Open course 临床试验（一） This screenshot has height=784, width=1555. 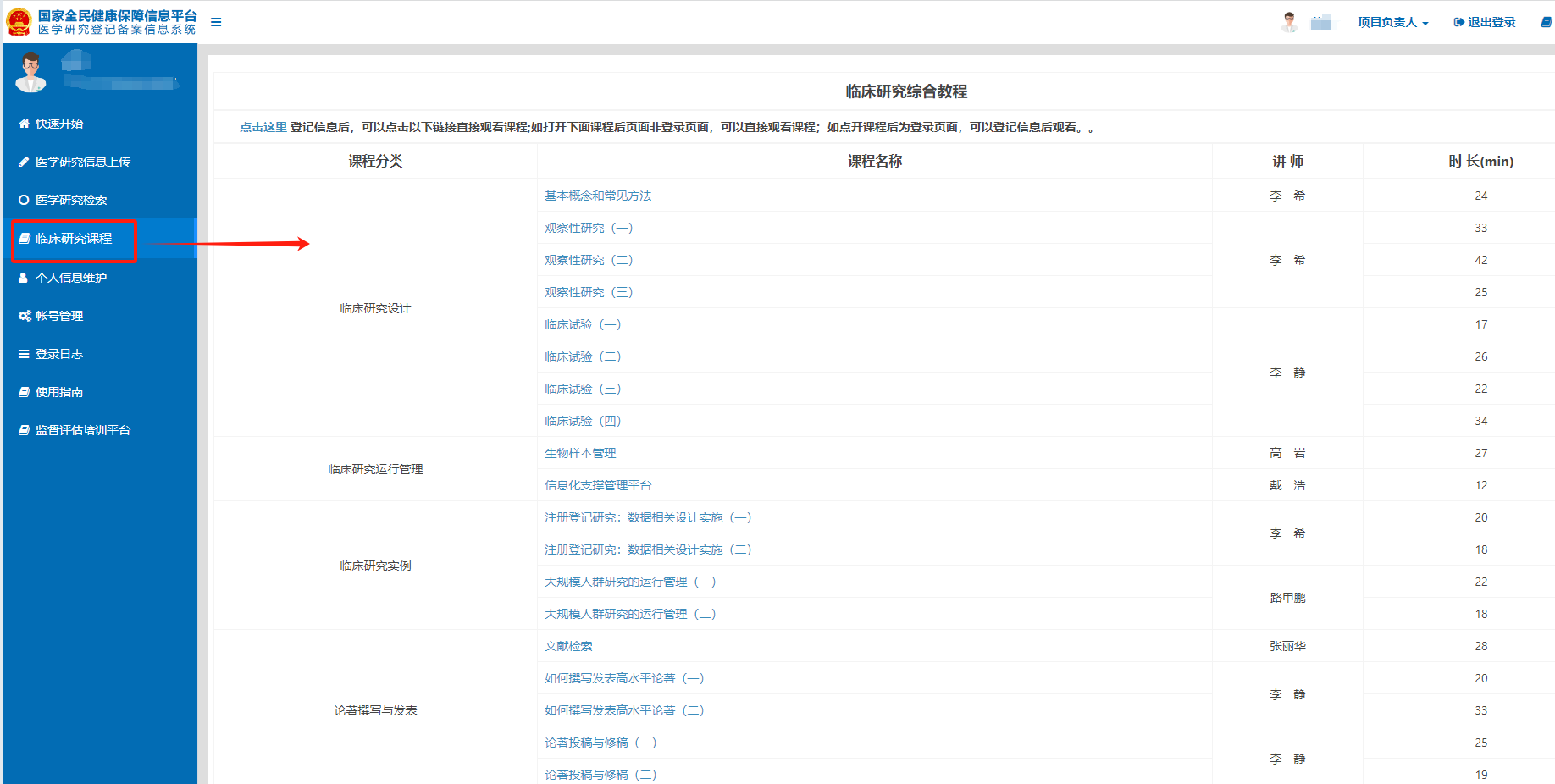pos(583,324)
